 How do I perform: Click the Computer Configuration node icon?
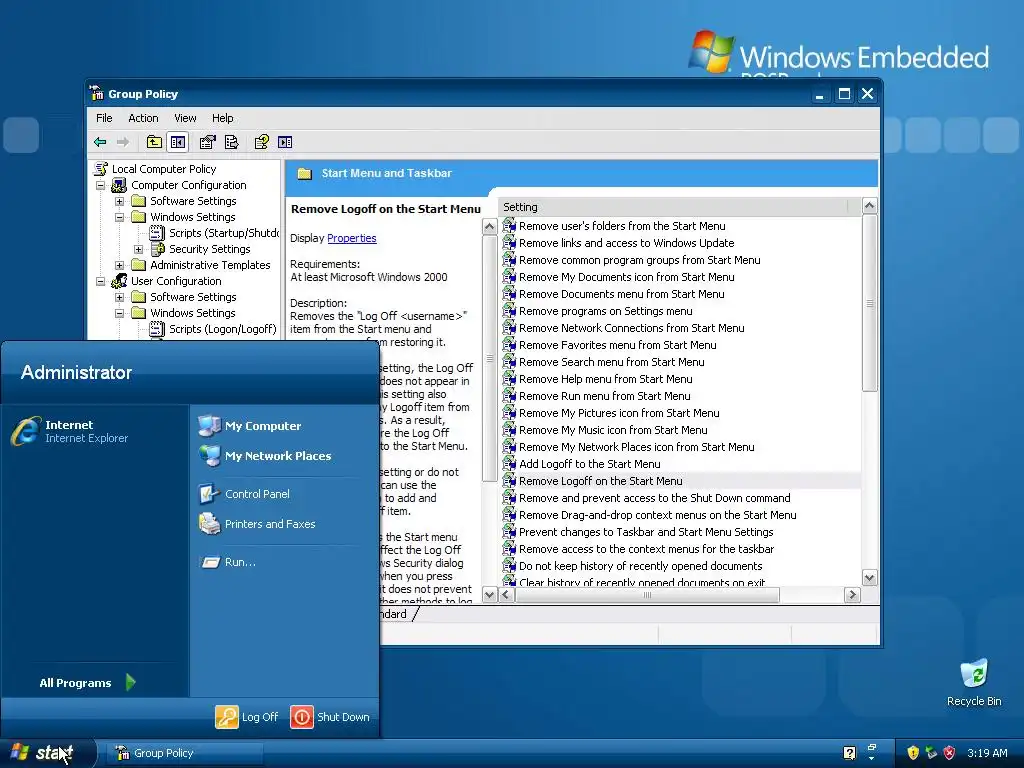[119, 185]
